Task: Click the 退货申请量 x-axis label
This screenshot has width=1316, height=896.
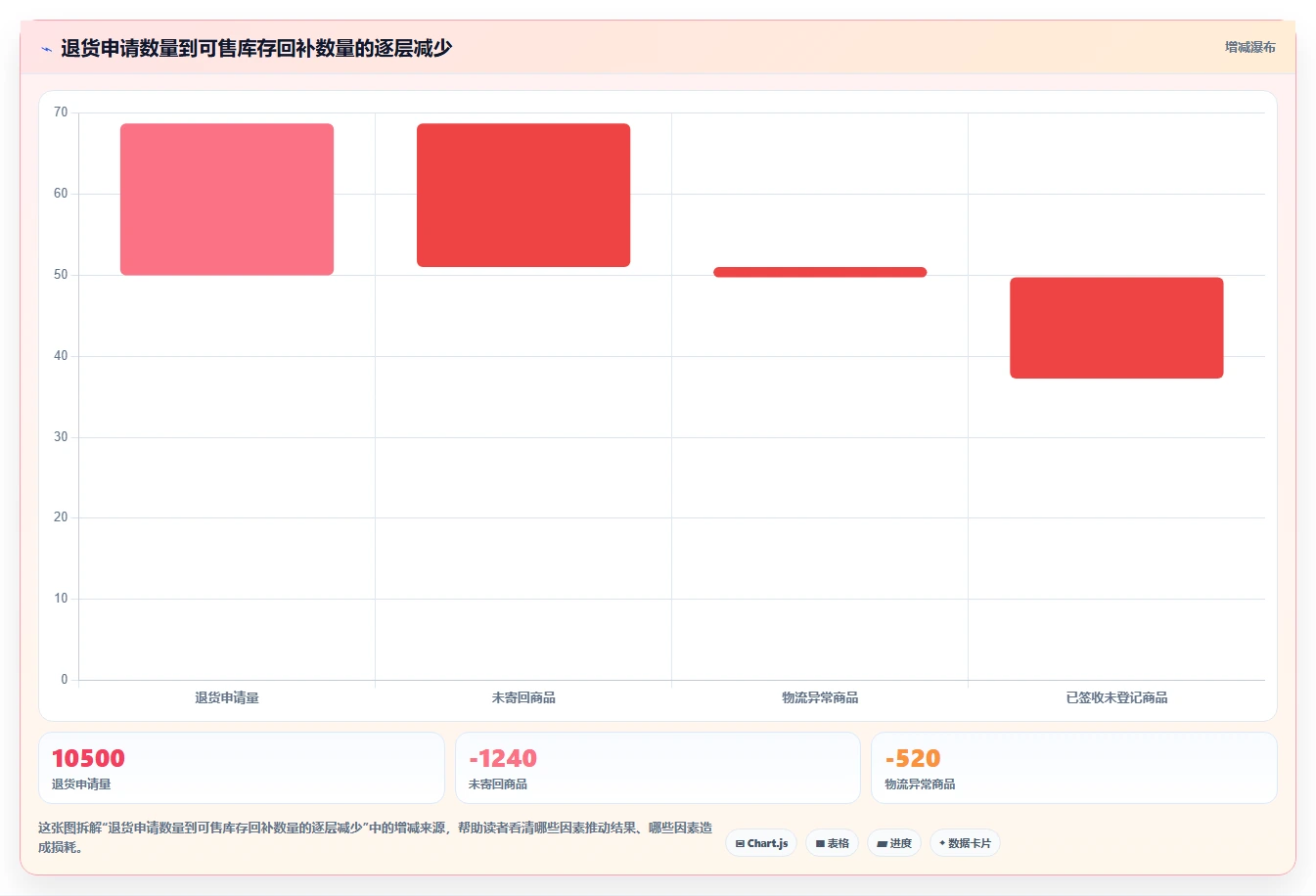Action: 227,697
